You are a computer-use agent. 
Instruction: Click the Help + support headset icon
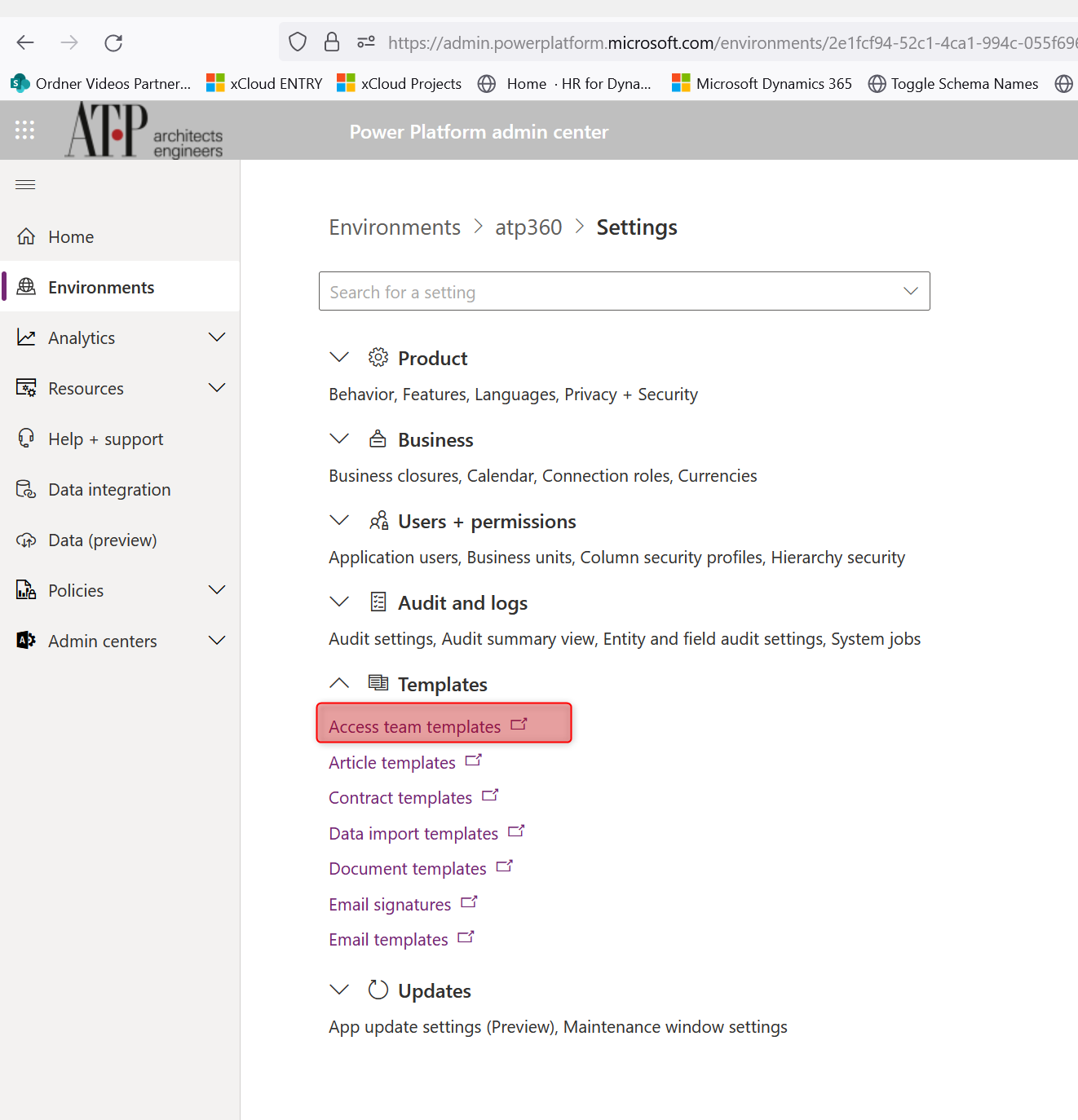pyautogui.click(x=26, y=439)
